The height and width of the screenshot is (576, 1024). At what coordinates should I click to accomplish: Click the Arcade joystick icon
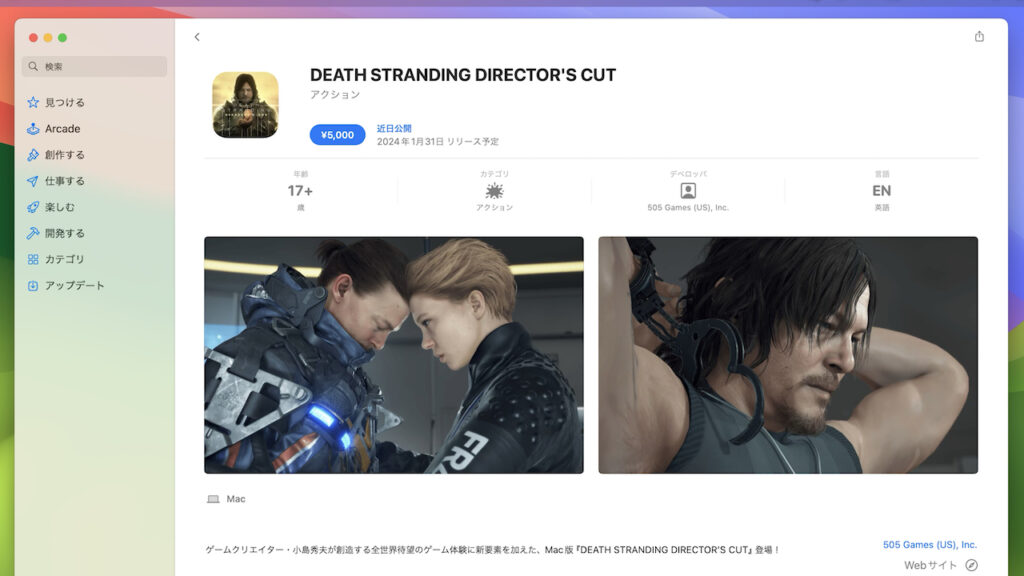pyautogui.click(x=33, y=129)
